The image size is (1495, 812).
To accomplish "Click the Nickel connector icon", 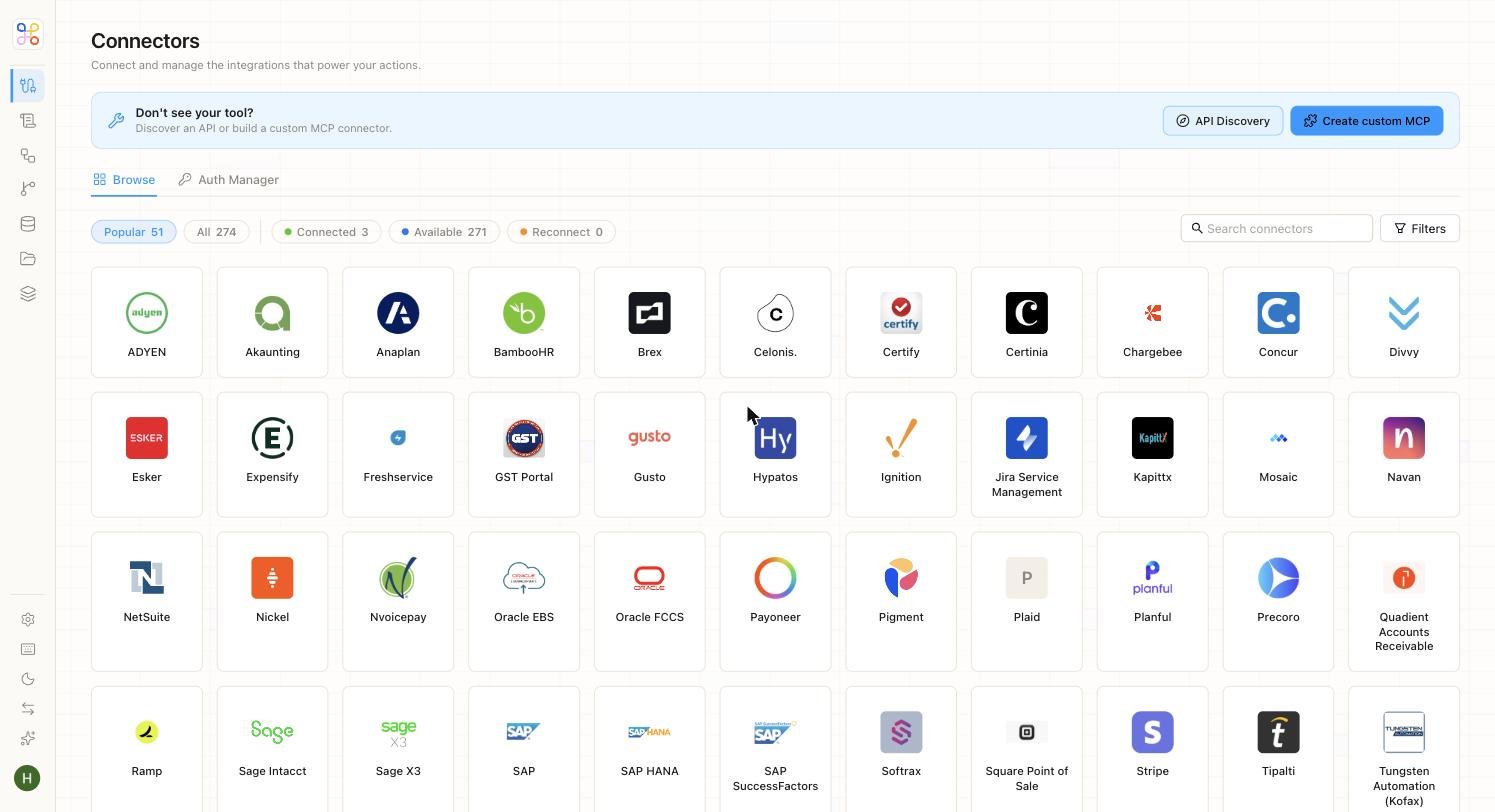I will pyautogui.click(x=272, y=578).
